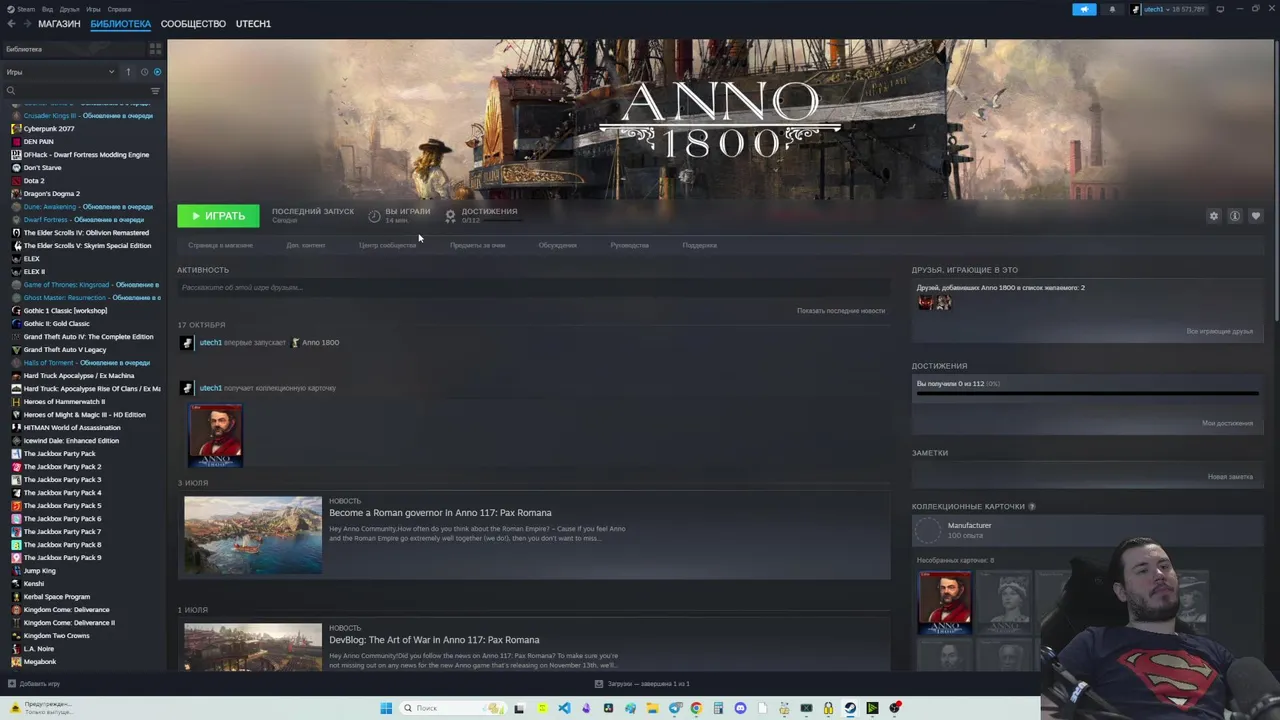Click Мои достижения link
Viewport: 1280px width, 720px height.
coord(1227,423)
